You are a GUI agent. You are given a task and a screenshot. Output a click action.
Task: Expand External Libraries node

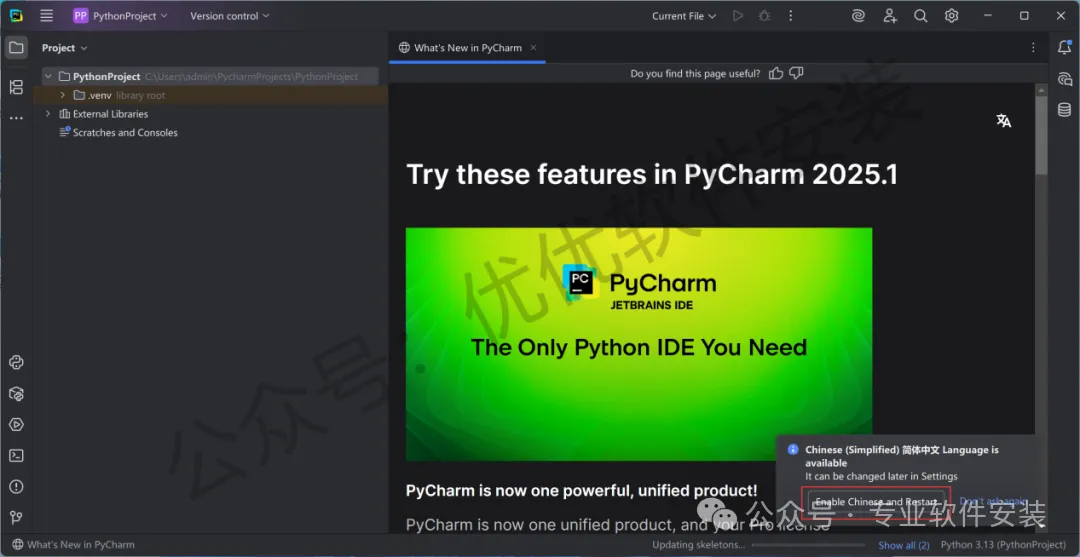point(48,114)
